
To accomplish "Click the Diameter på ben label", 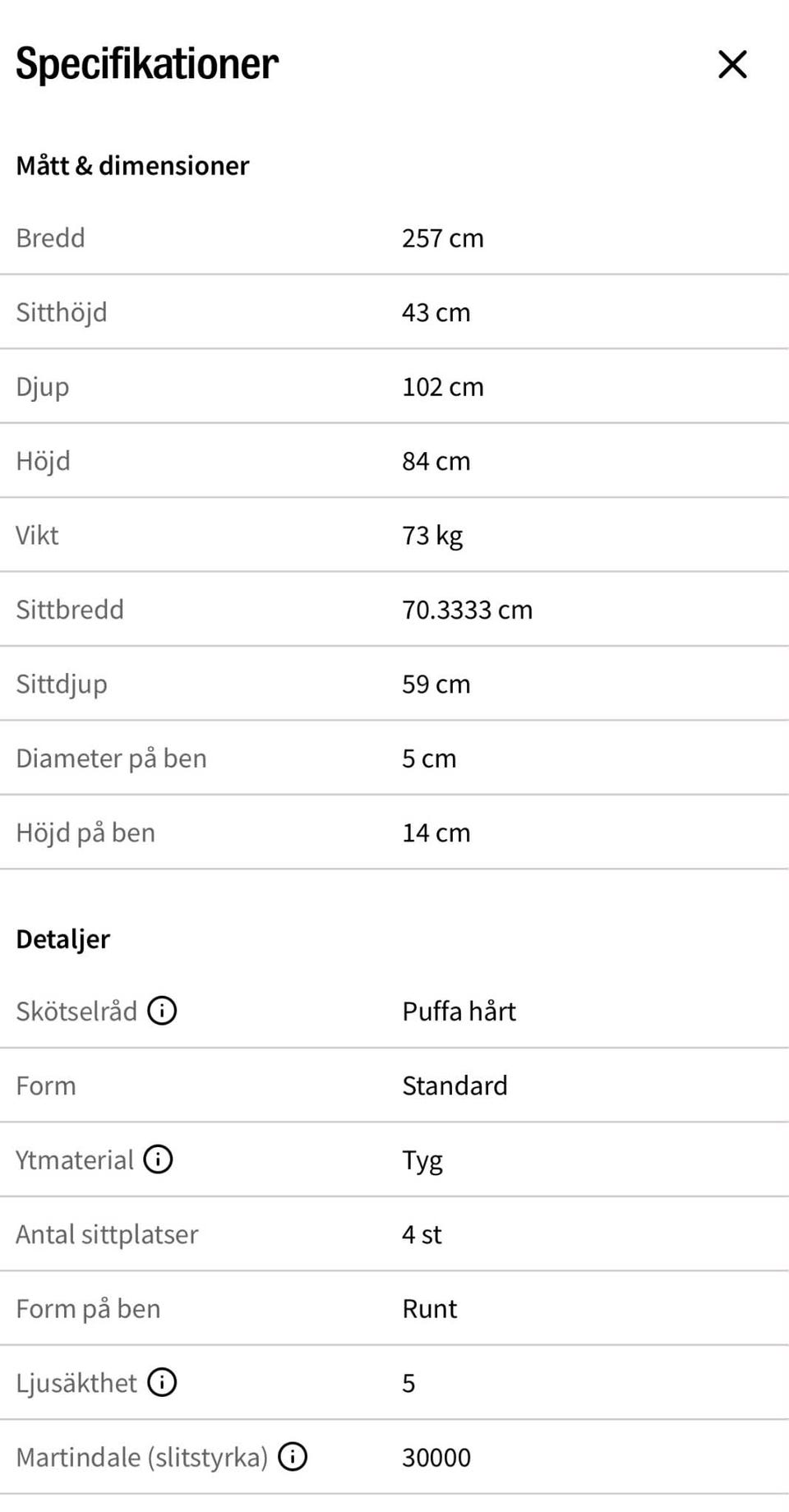I will click(x=111, y=758).
